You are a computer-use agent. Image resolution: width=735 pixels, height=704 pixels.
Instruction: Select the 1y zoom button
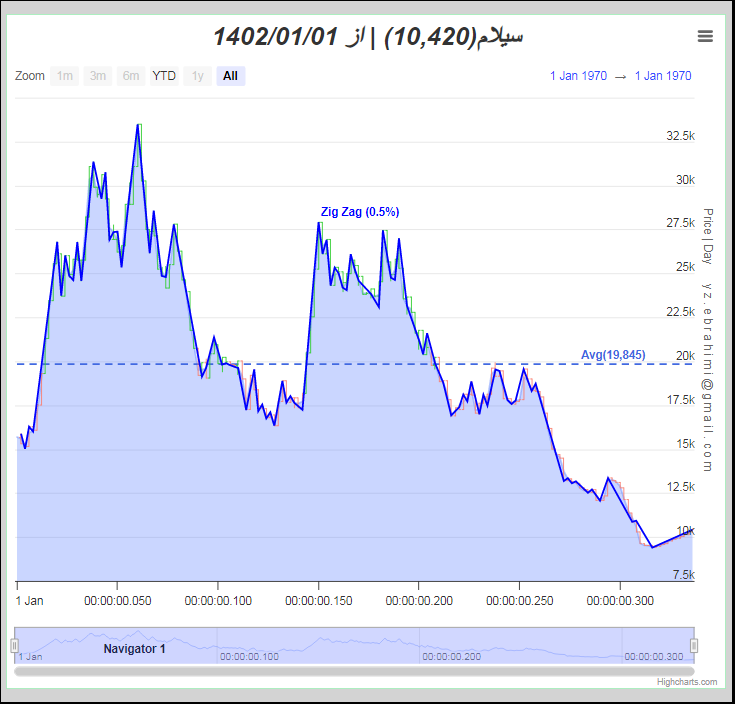(x=197, y=76)
